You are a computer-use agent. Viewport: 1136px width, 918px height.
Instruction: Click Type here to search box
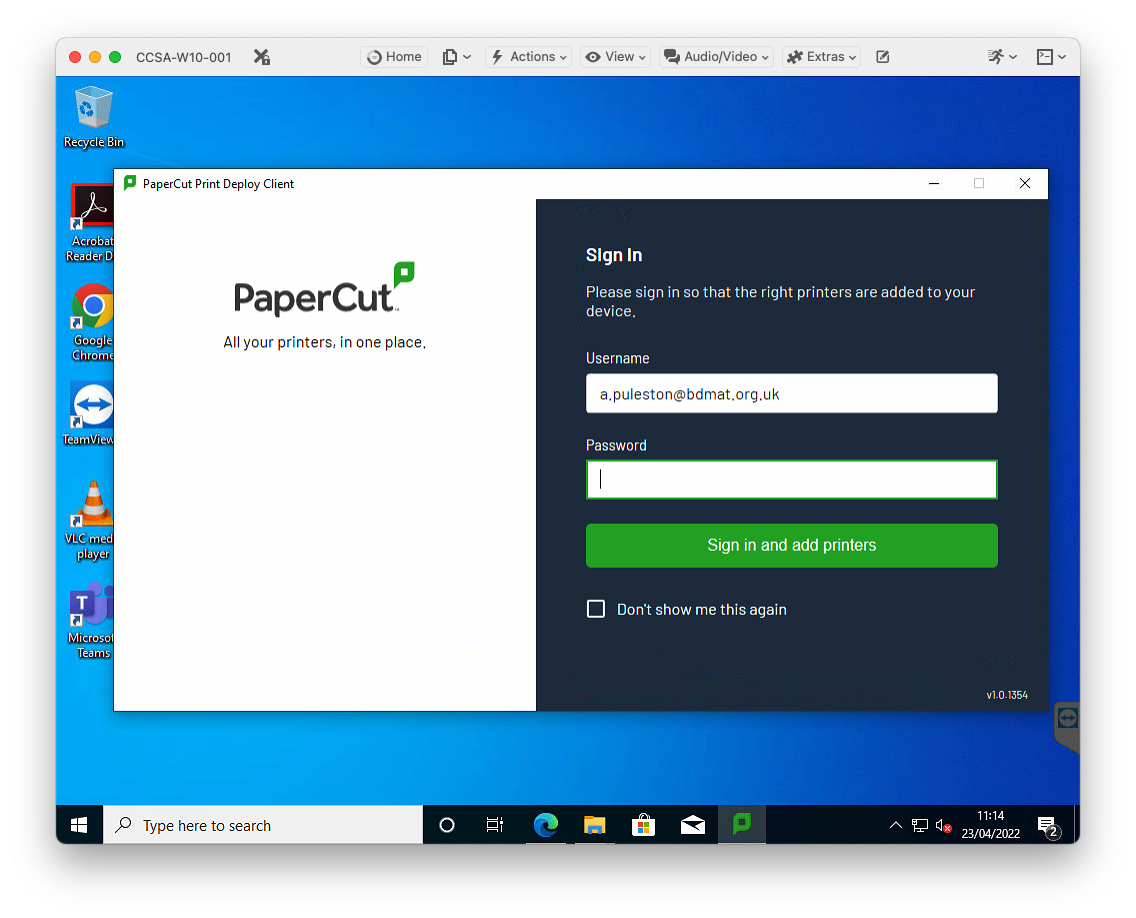point(263,825)
